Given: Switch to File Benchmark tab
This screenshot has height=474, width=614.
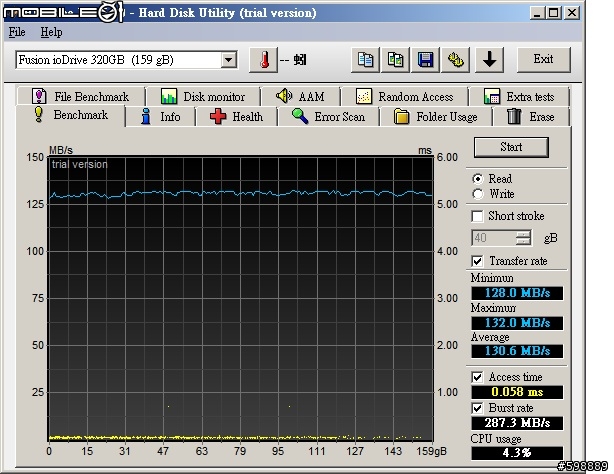Looking at the screenshot, I should [81, 96].
